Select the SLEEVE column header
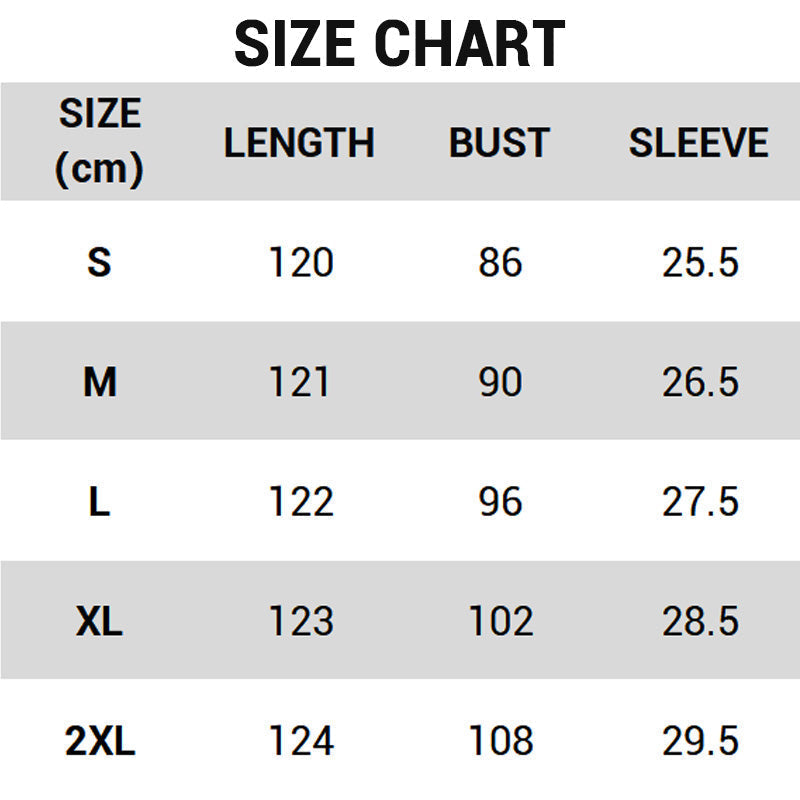 point(698,143)
